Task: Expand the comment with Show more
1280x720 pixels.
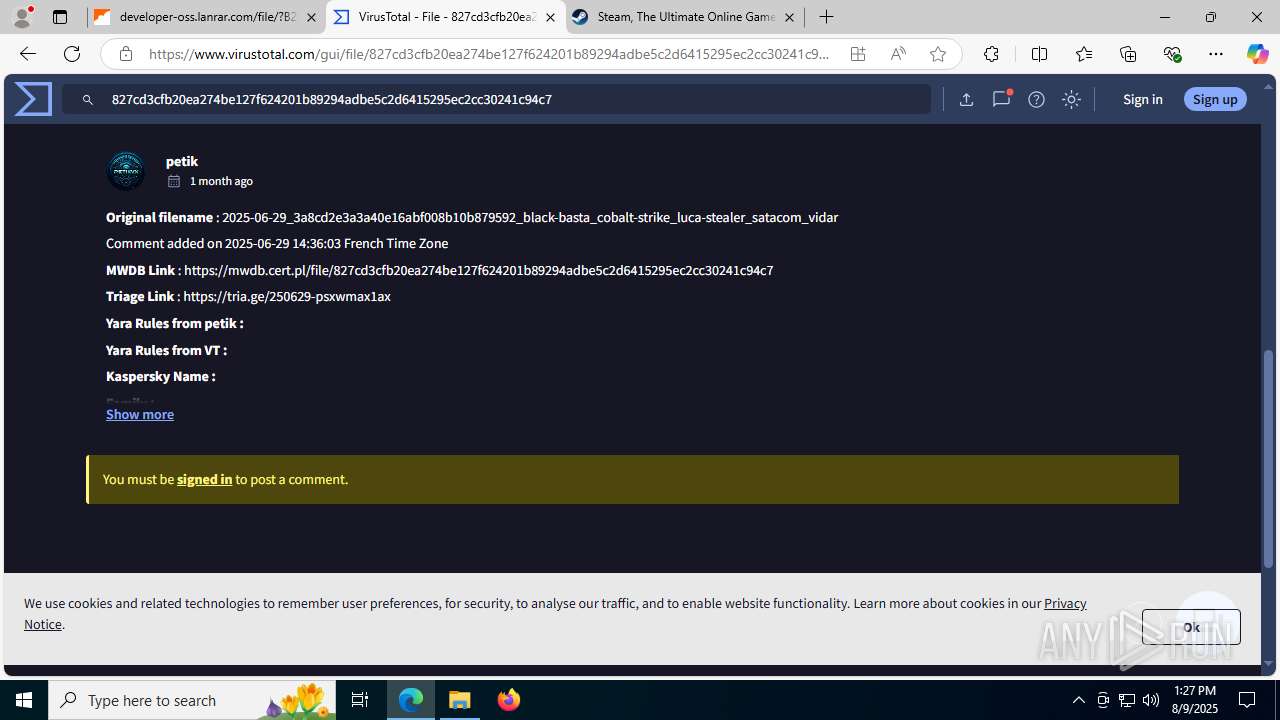Action: [140, 414]
